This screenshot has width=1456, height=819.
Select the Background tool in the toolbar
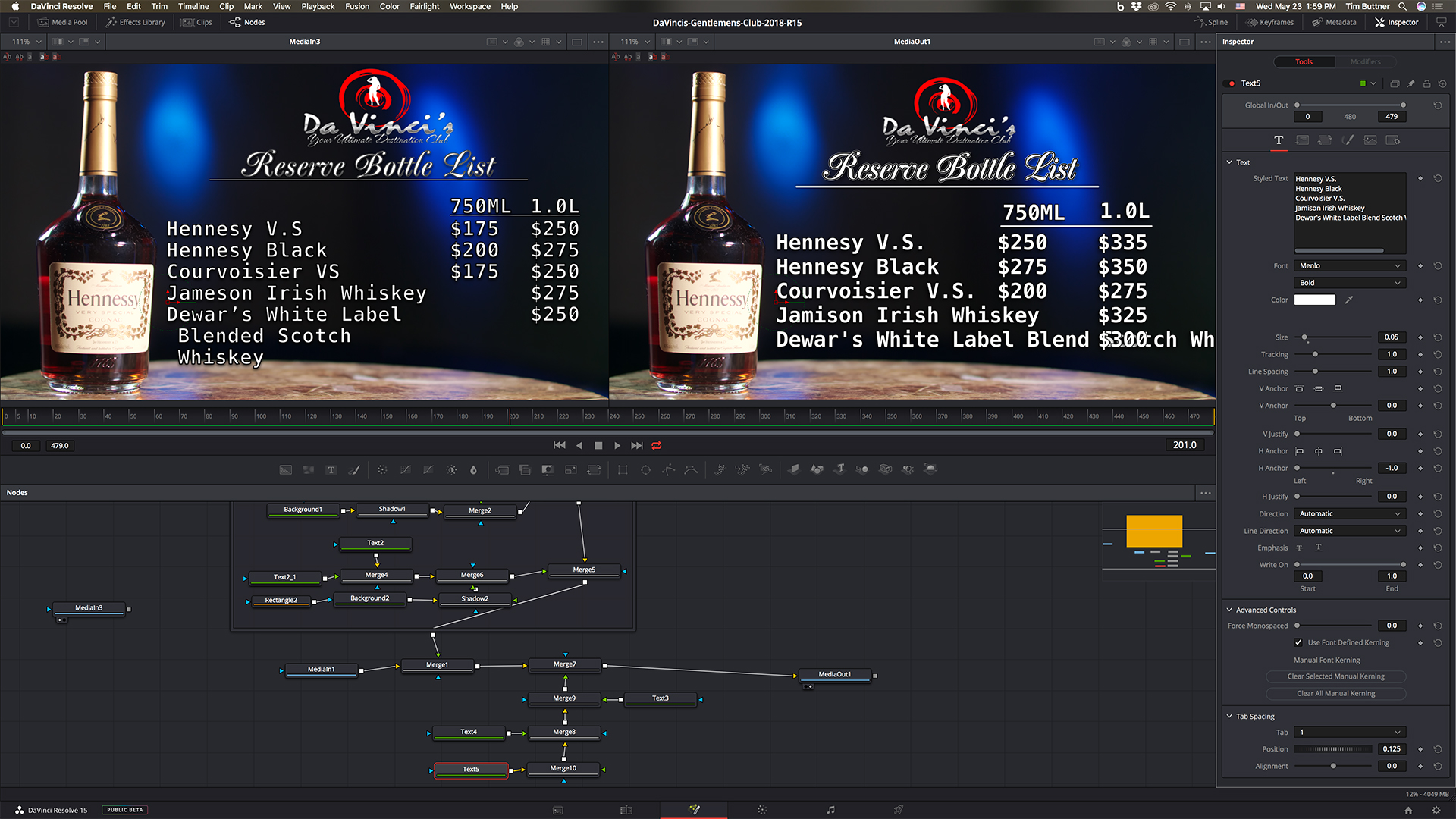(x=286, y=470)
